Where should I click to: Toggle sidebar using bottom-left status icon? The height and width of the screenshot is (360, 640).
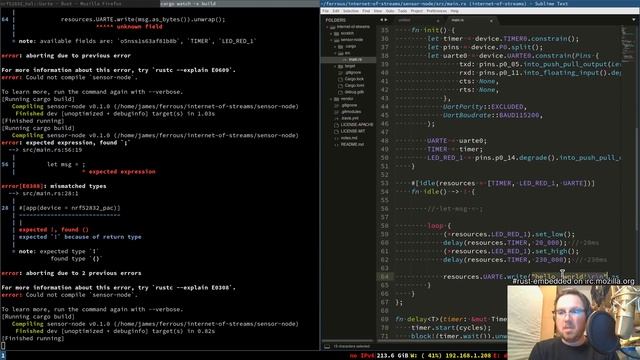click(x=327, y=346)
